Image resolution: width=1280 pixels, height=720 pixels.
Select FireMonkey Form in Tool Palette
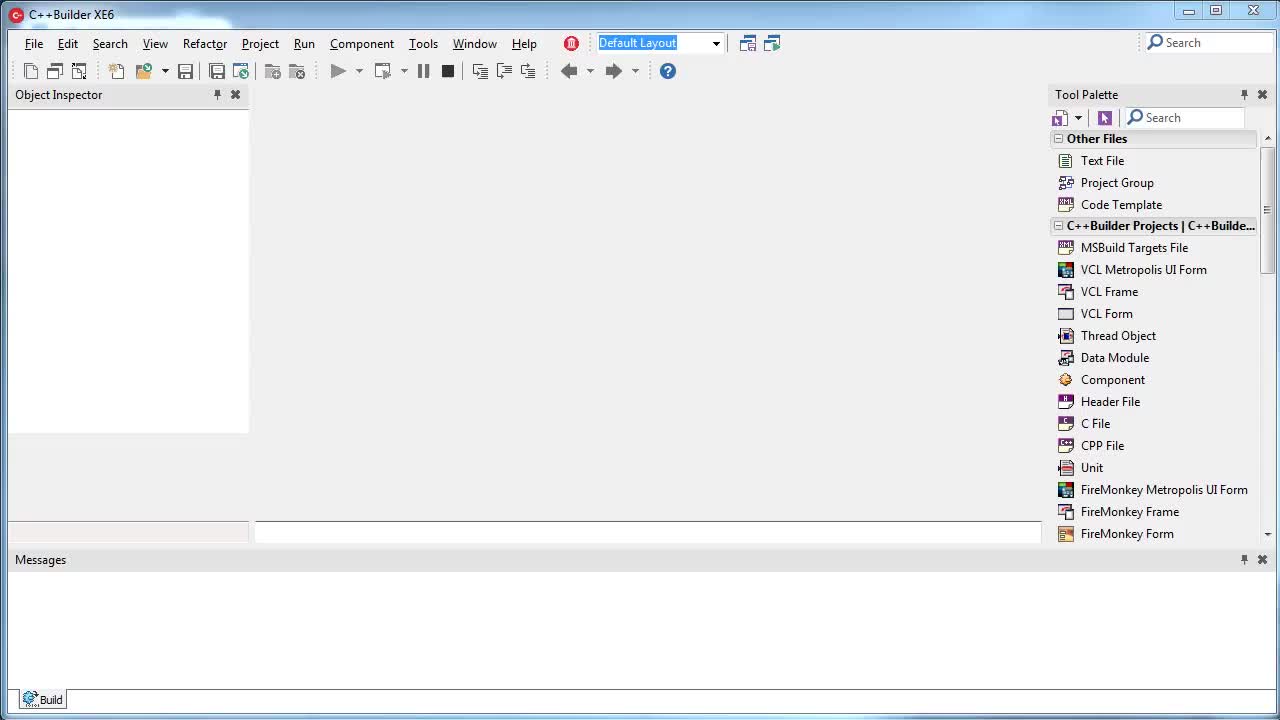(1127, 534)
